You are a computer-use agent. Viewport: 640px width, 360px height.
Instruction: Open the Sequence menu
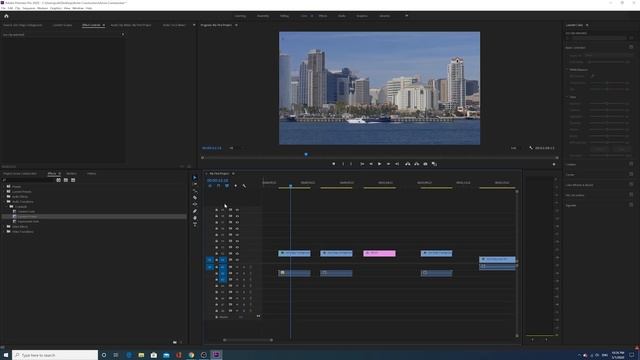click(x=29, y=8)
